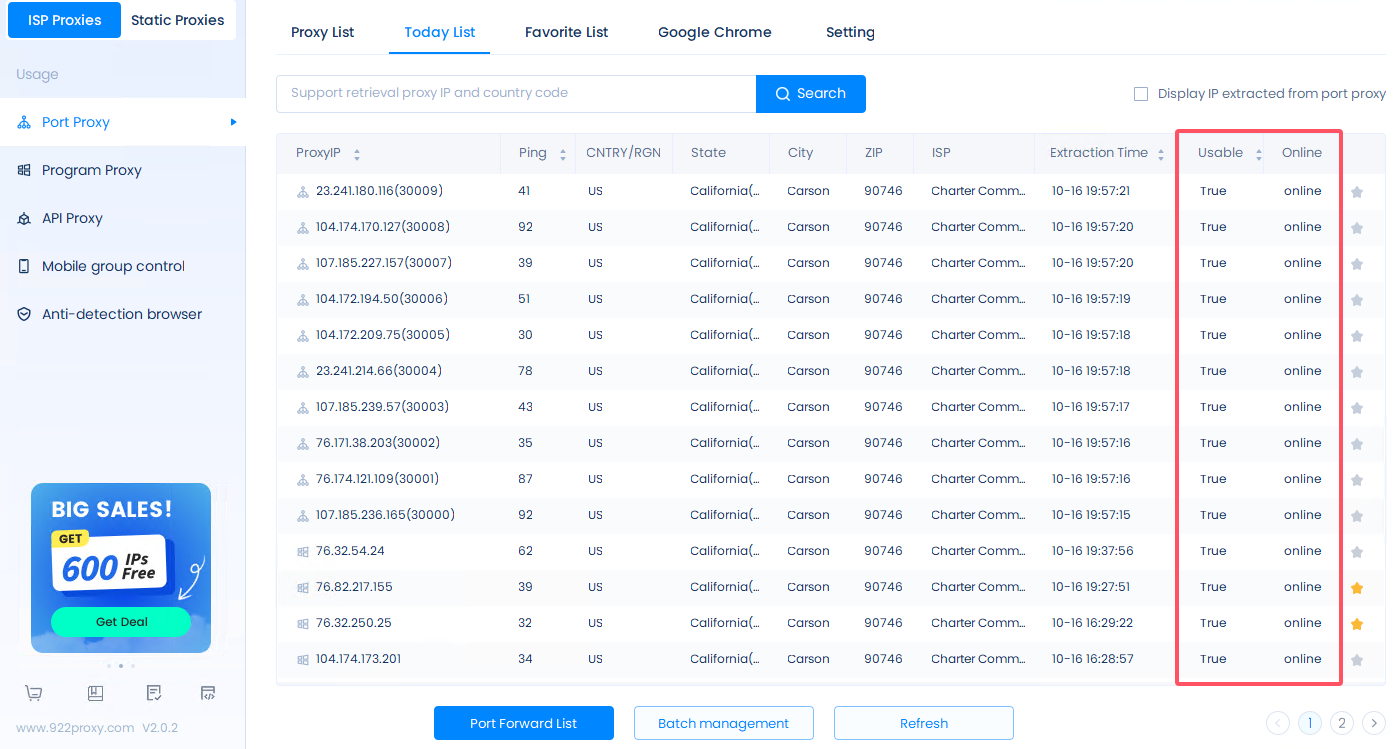Unfavorite the starred 76.82.217.155 proxy

(x=1357, y=588)
